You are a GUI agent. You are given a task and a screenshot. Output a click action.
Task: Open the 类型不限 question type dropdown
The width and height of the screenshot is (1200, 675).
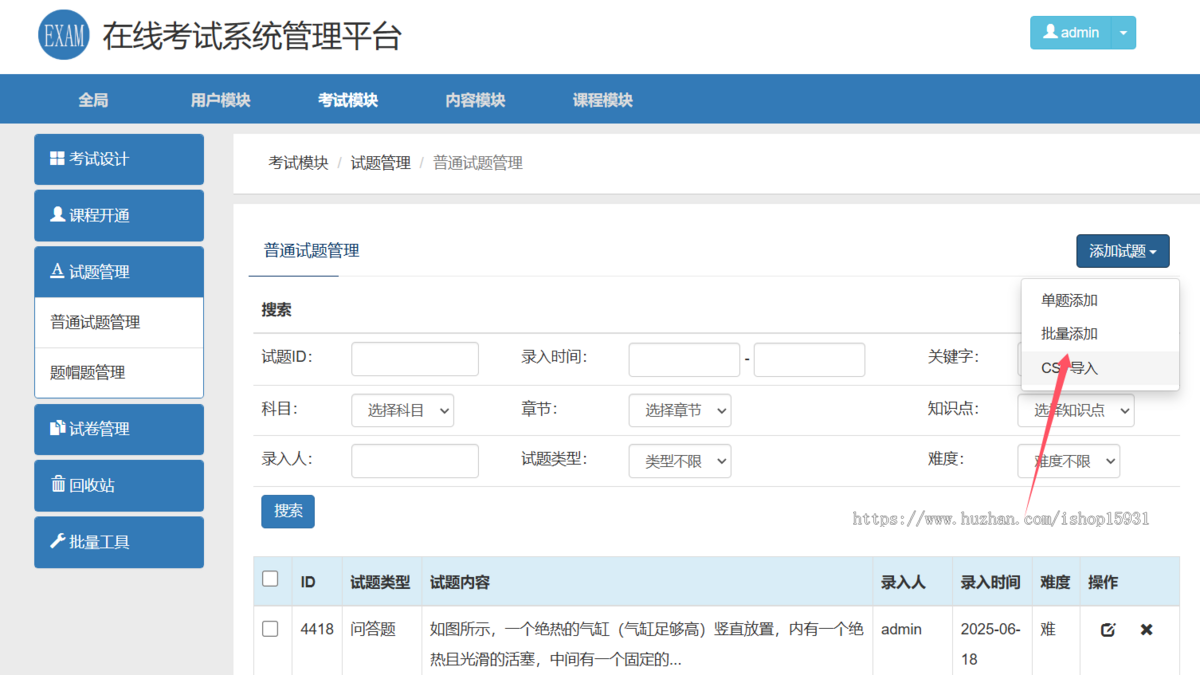click(680, 462)
